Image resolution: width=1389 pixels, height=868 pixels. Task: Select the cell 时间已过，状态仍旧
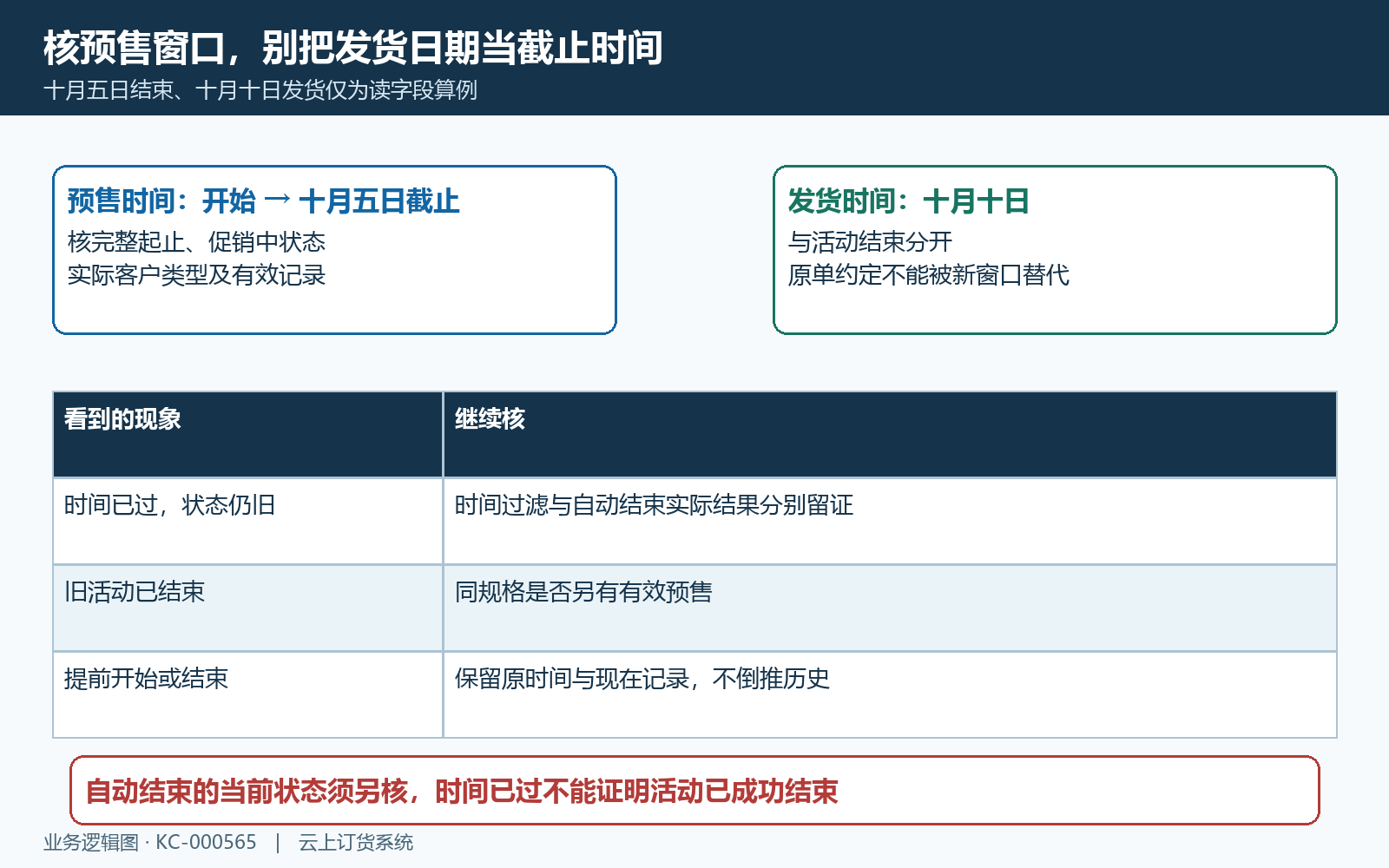(x=248, y=521)
